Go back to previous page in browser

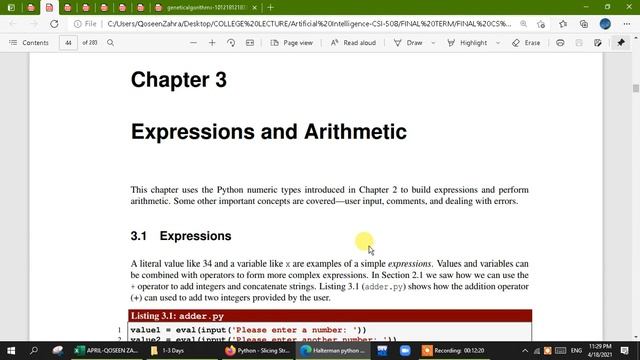(13, 24)
